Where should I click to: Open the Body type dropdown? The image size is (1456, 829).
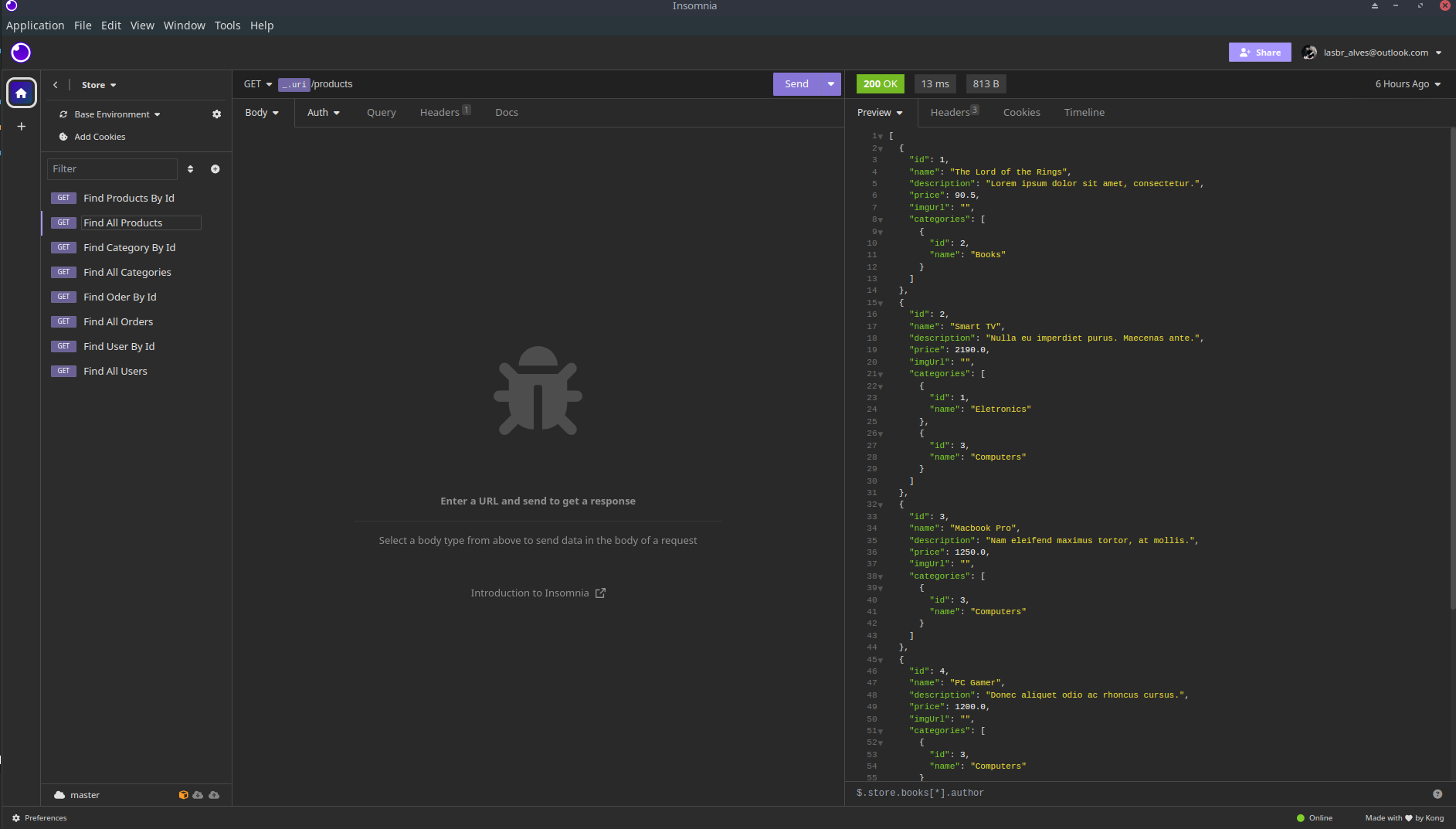pyautogui.click(x=262, y=113)
